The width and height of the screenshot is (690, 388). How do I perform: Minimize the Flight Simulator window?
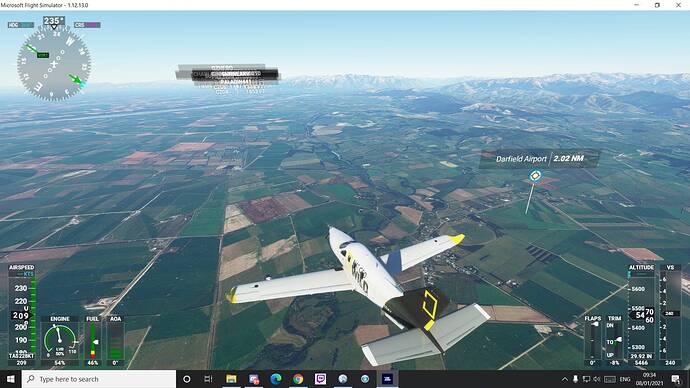click(636, 5)
